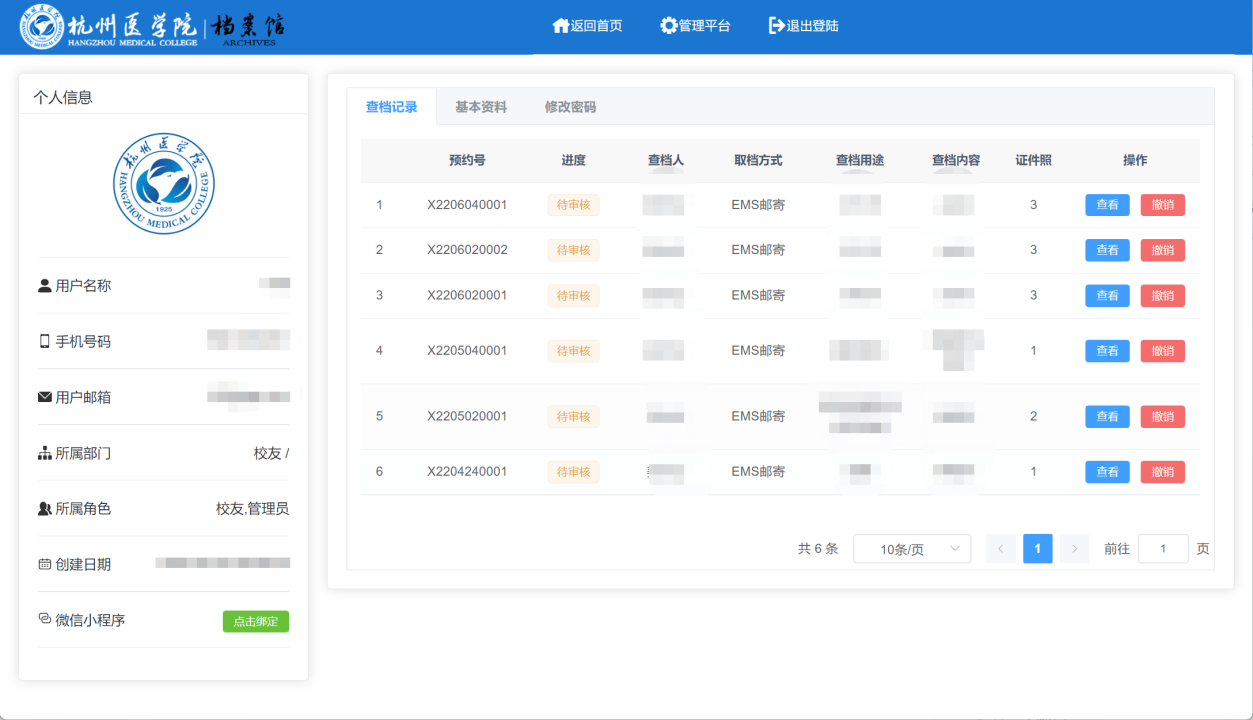Click Hangzhou Medical College header logo
Viewport: 1253px width, 720px height.
click(x=154, y=27)
